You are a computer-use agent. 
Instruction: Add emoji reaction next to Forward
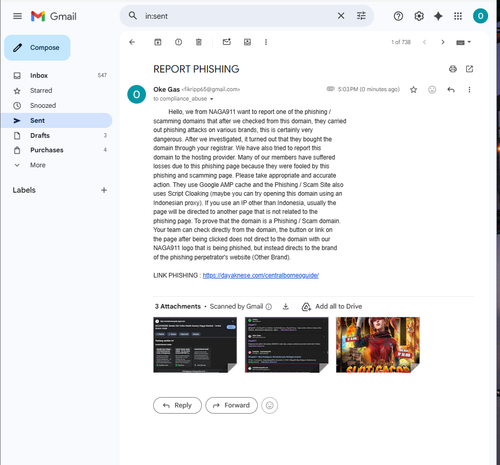click(269, 405)
